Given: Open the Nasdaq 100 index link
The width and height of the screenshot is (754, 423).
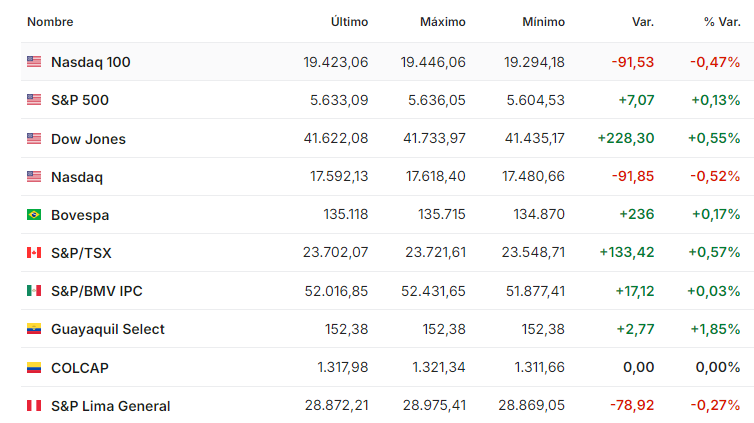Looking at the screenshot, I should (91, 62).
